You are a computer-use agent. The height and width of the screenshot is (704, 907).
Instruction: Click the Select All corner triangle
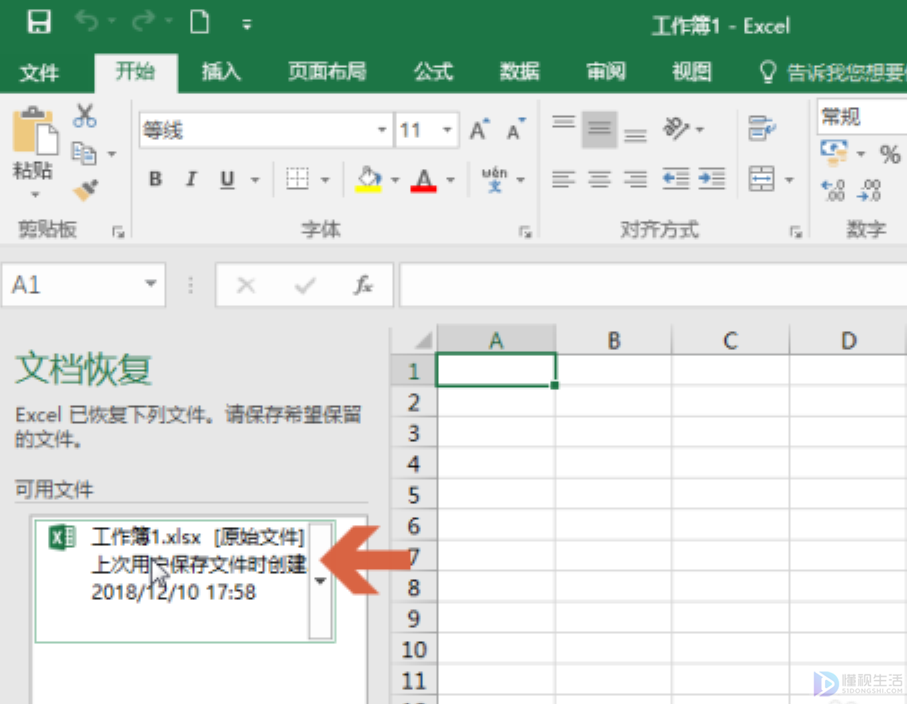[x=422, y=340]
